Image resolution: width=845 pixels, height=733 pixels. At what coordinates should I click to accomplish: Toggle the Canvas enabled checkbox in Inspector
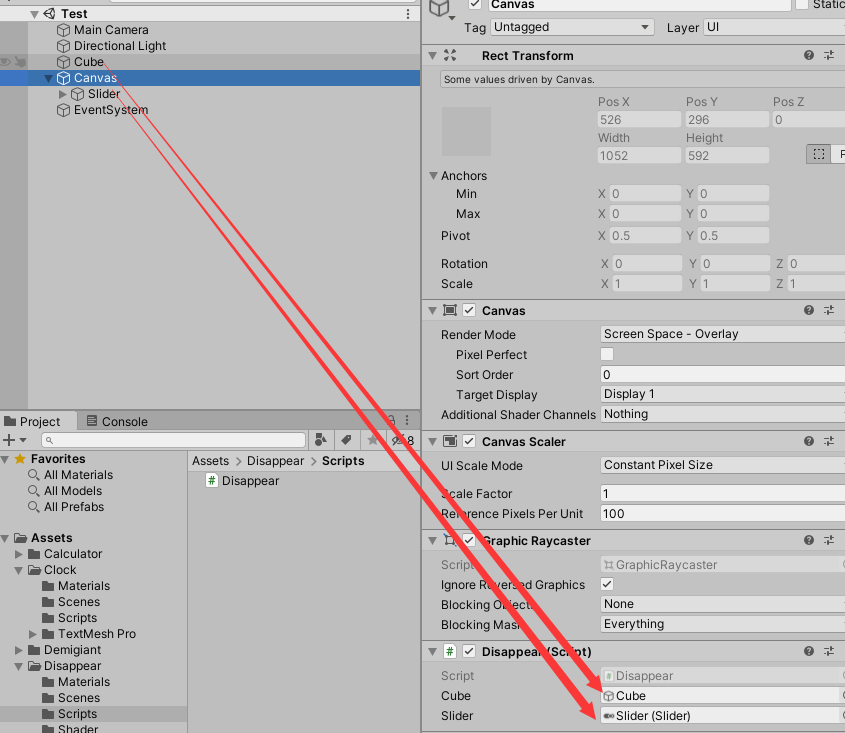[470, 310]
